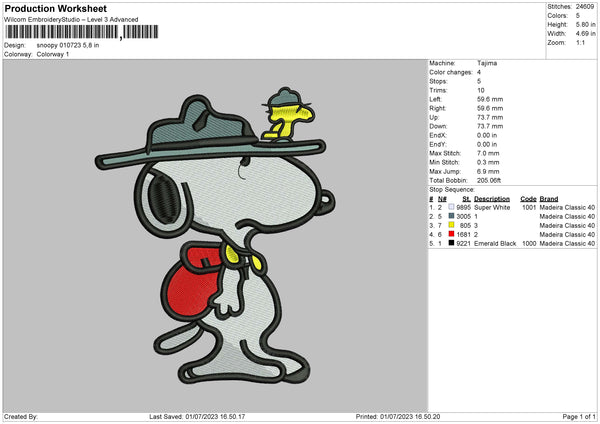Click stitch count "1681" in row 4
This screenshot has height=424, width=600.
coord(463,235)
